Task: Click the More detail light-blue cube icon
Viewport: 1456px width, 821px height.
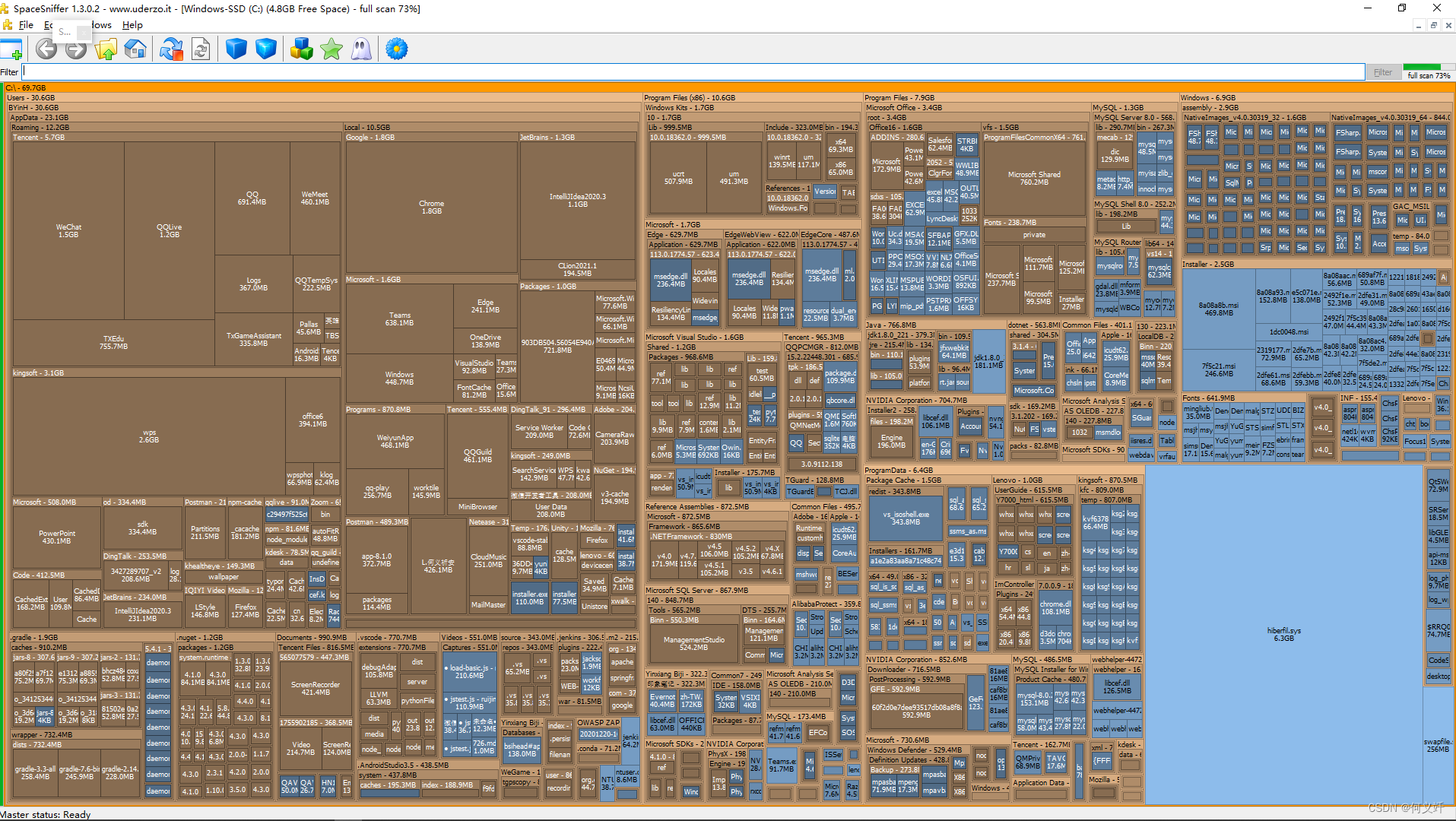Action: (x=266, y=49)
